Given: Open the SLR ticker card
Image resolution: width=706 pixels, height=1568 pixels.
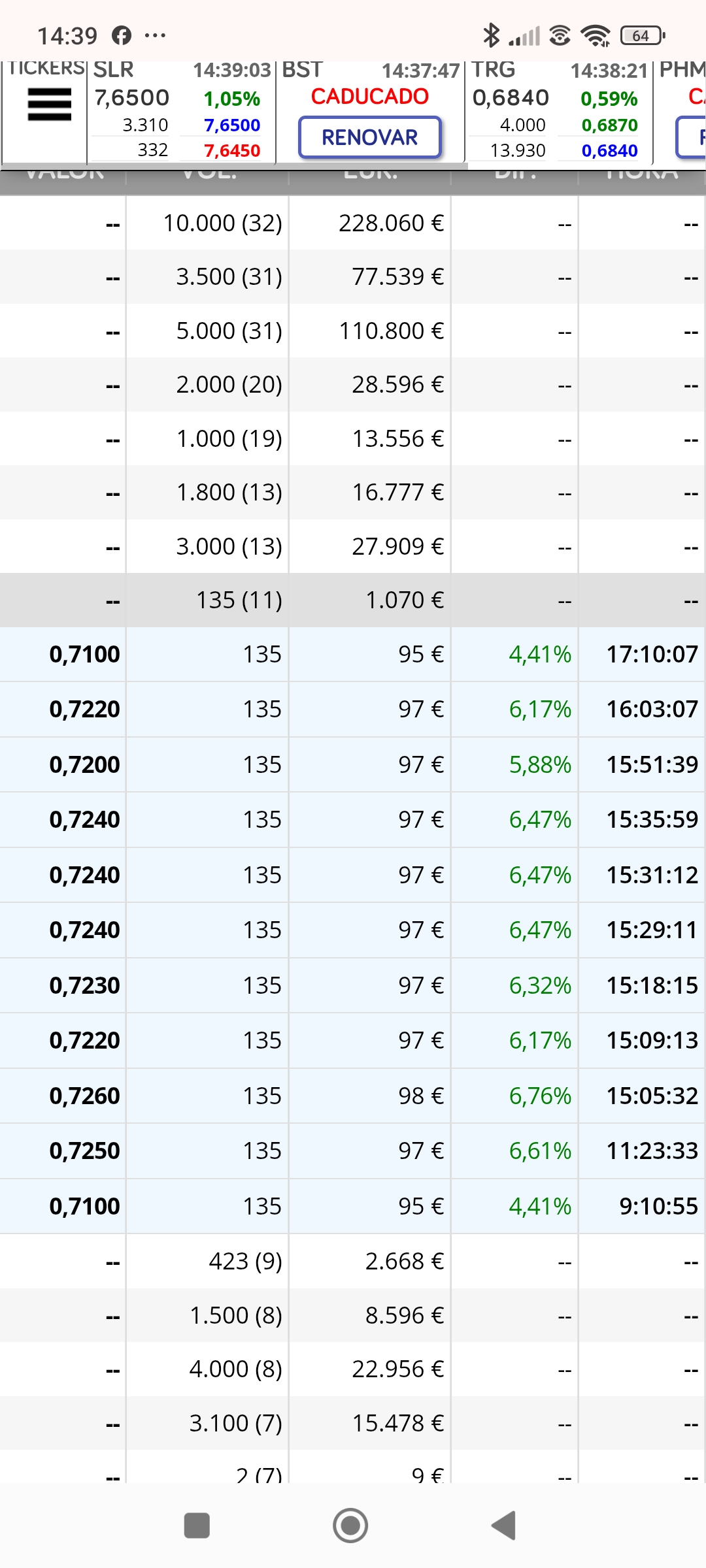Looking at the screenshot, I should click(x=181, y=111).
